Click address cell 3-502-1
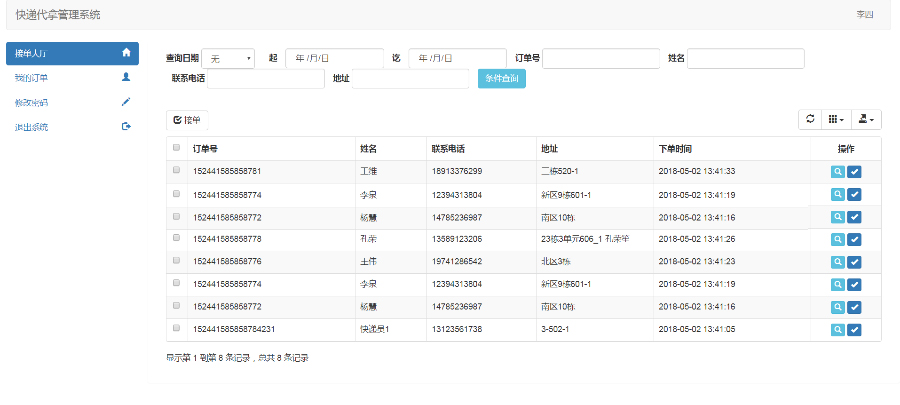 (x=555, y=329)
